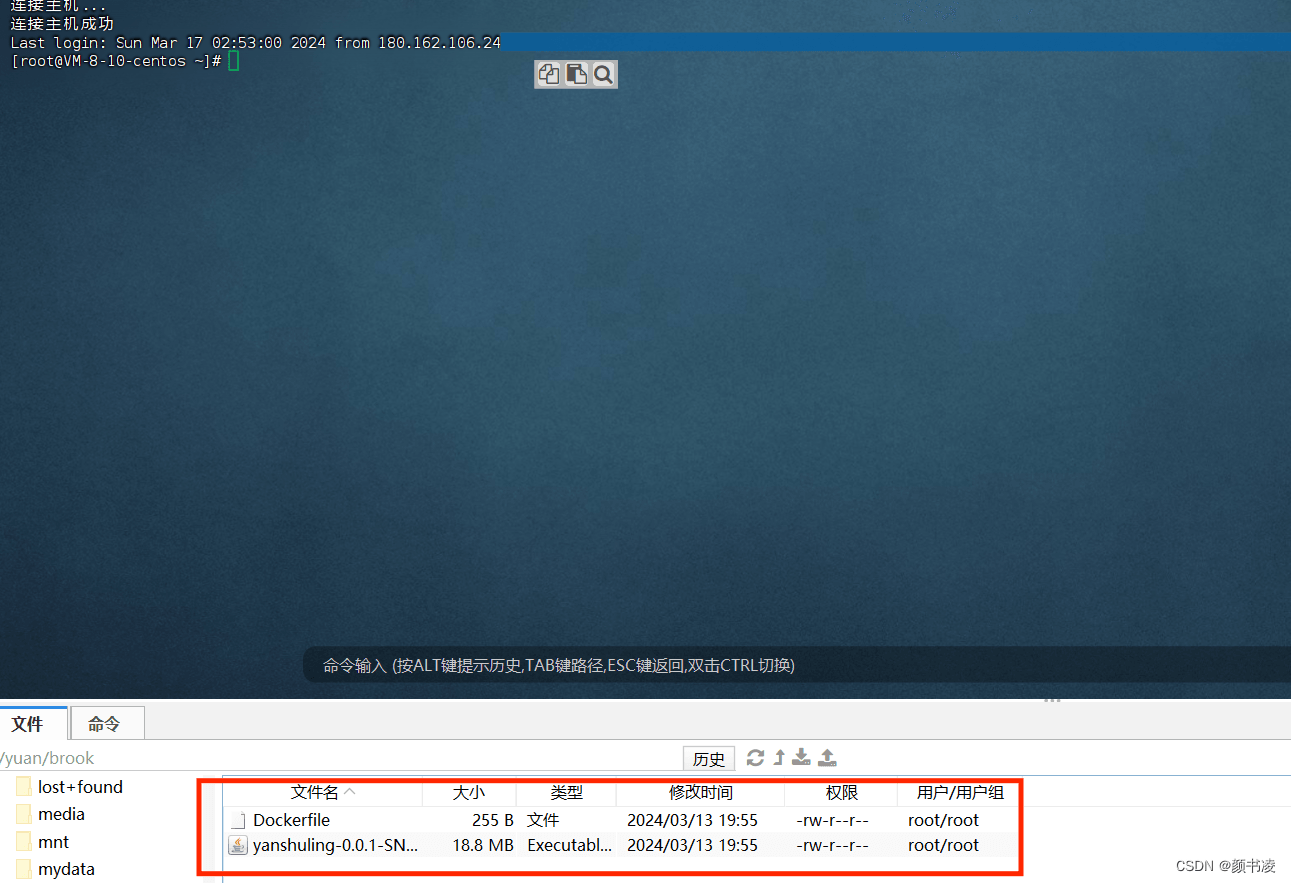Go up to the parent directory
The image size is (1291, 883).
(779, 758)
